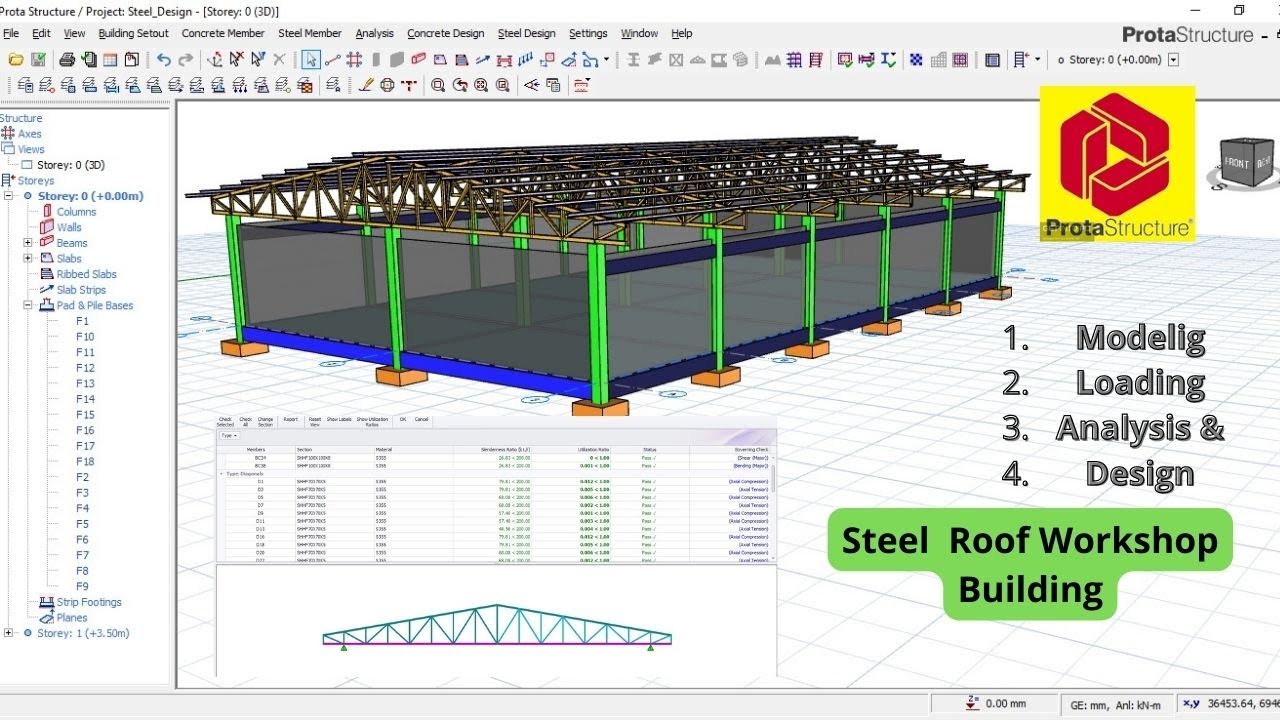Screen dimensions: 1280x720
Task: Select the Walls tree item
Action: (x=69, y=227)
